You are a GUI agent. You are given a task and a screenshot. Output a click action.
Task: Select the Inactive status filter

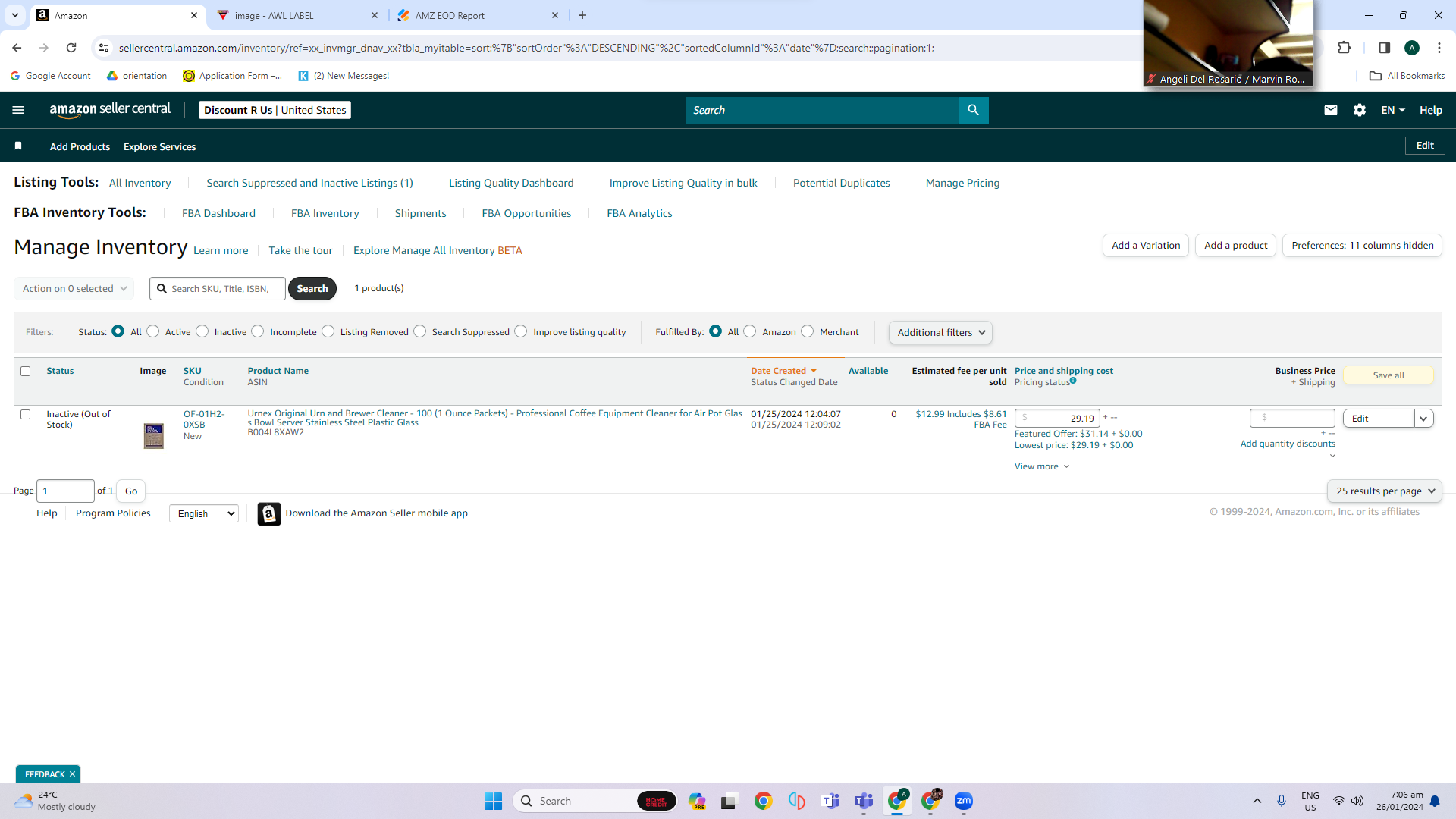coord(202,331)
